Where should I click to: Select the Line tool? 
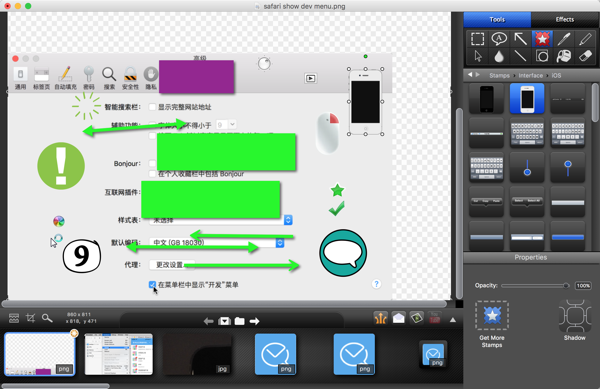520,56
